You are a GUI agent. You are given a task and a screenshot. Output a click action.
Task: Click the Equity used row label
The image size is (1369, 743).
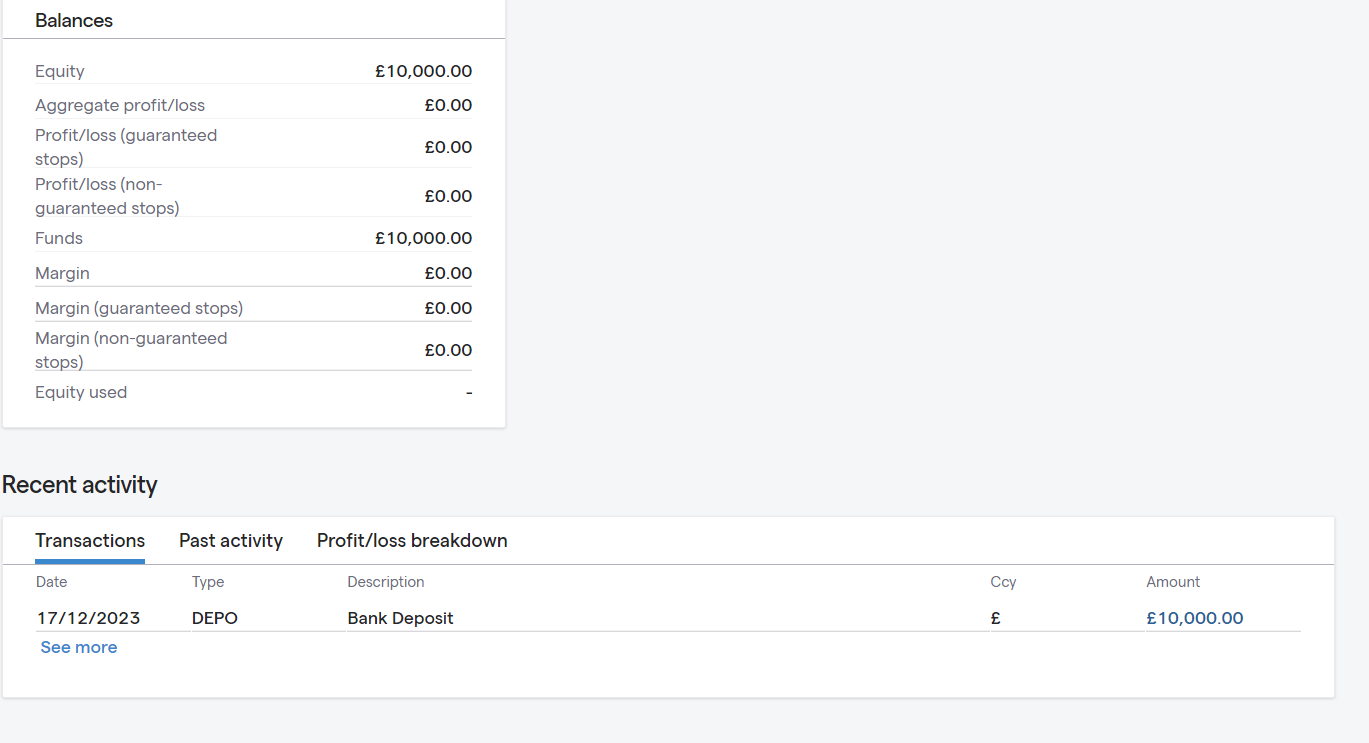tap(81, 393)
